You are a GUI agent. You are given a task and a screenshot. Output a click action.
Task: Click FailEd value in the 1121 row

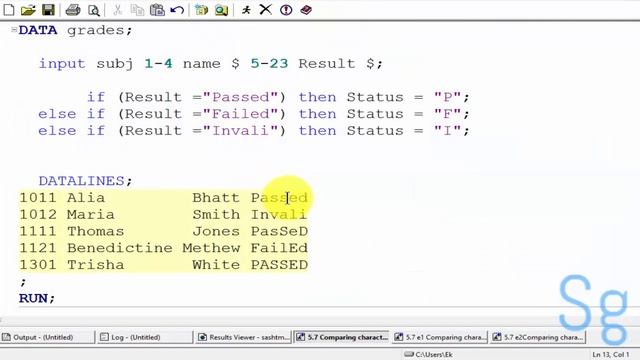click(280, 248)
